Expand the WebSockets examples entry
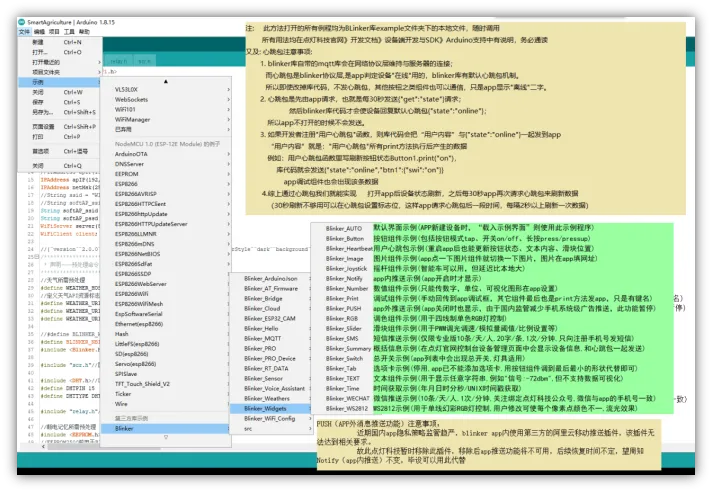This screenshot has height=492, width=712. pyautogui.click(x=166, y=99)
